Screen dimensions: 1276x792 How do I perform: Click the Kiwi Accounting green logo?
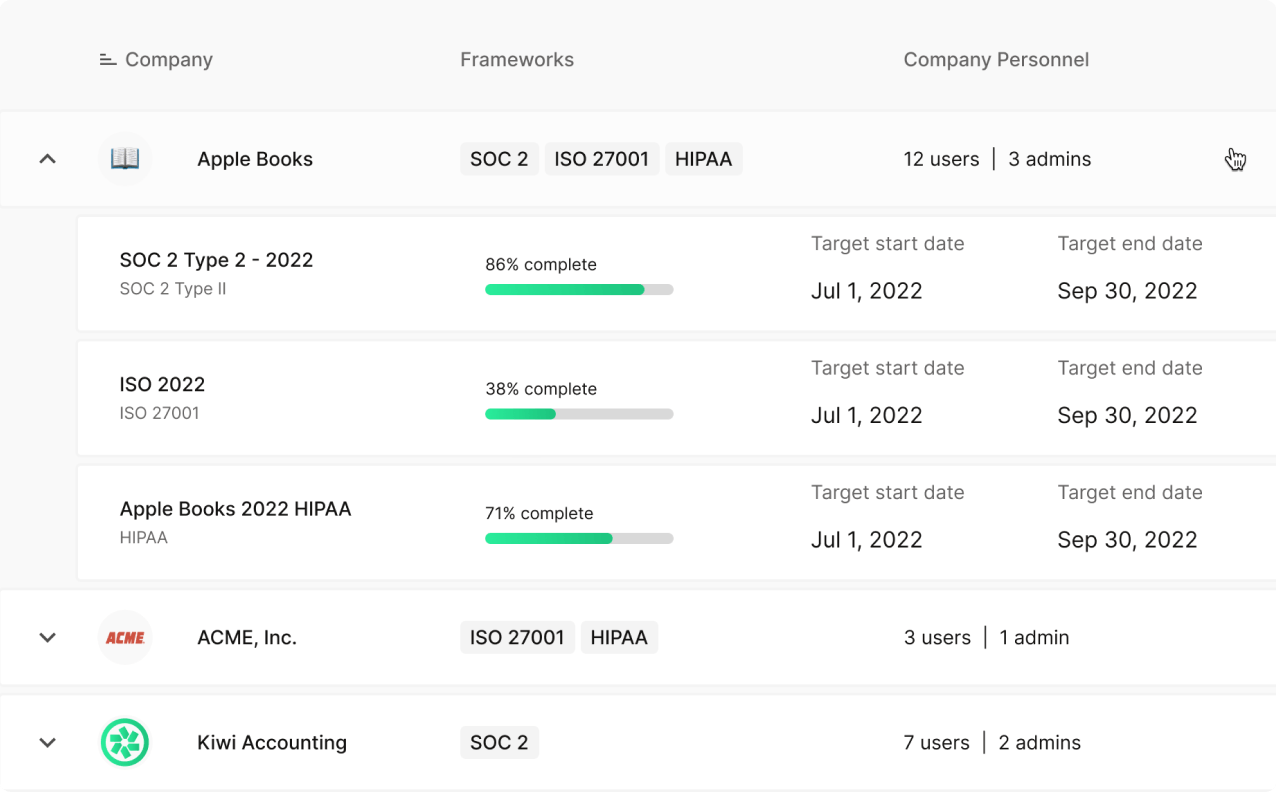point(125,743)
